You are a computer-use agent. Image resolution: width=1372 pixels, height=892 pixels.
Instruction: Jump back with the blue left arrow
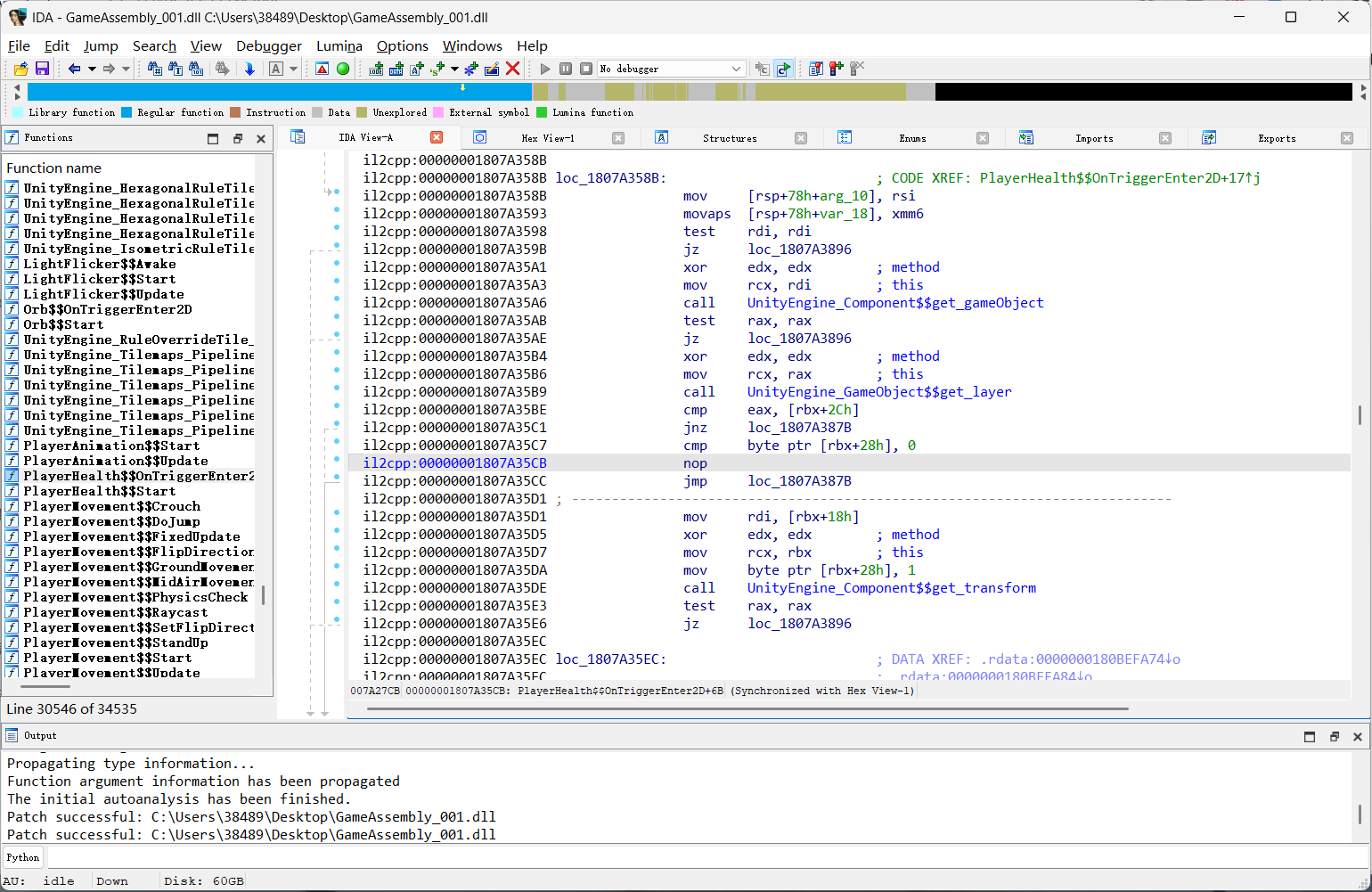click(x=75, y=69)
